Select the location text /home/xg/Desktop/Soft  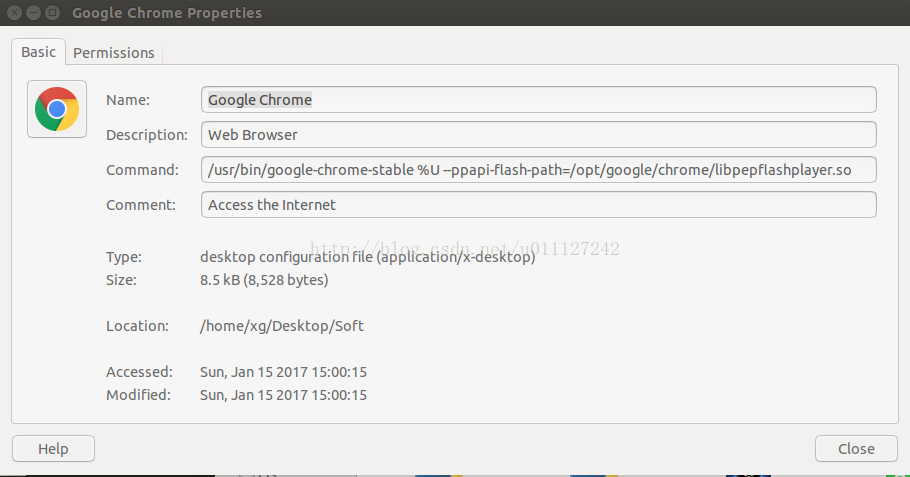(x=281, y=326)
